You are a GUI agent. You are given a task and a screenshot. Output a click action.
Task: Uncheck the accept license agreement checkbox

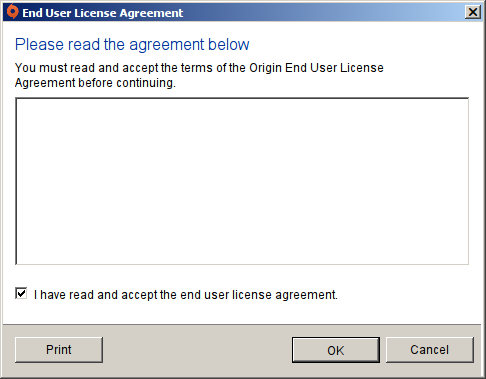21,293
